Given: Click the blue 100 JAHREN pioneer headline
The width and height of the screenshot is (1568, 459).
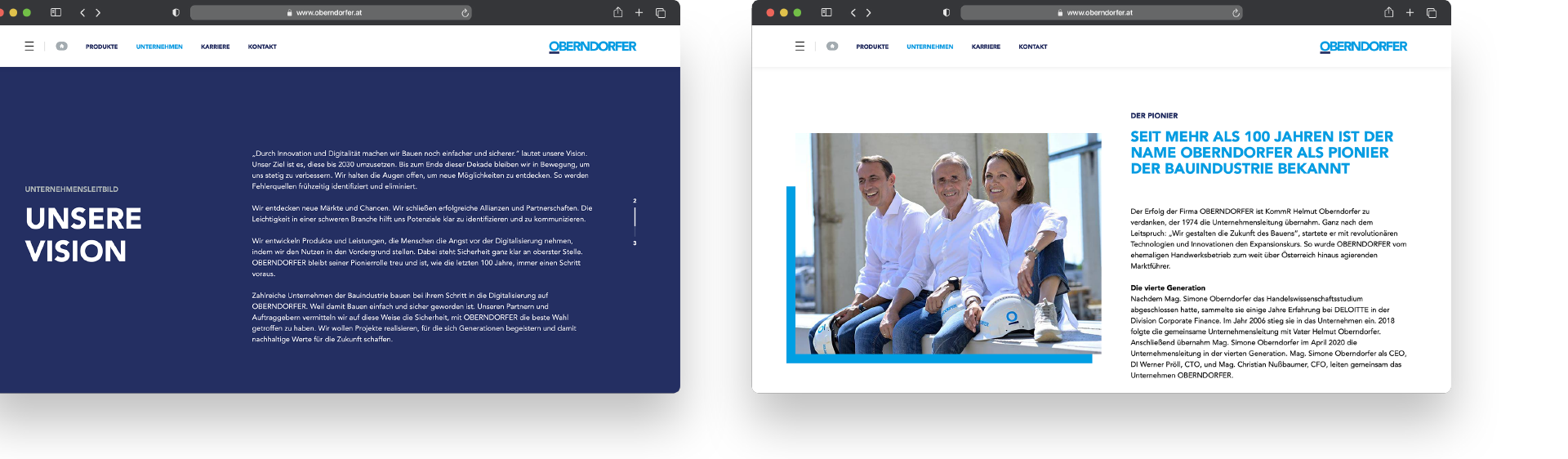Looking at the screenshot, I should point(1262,153).
